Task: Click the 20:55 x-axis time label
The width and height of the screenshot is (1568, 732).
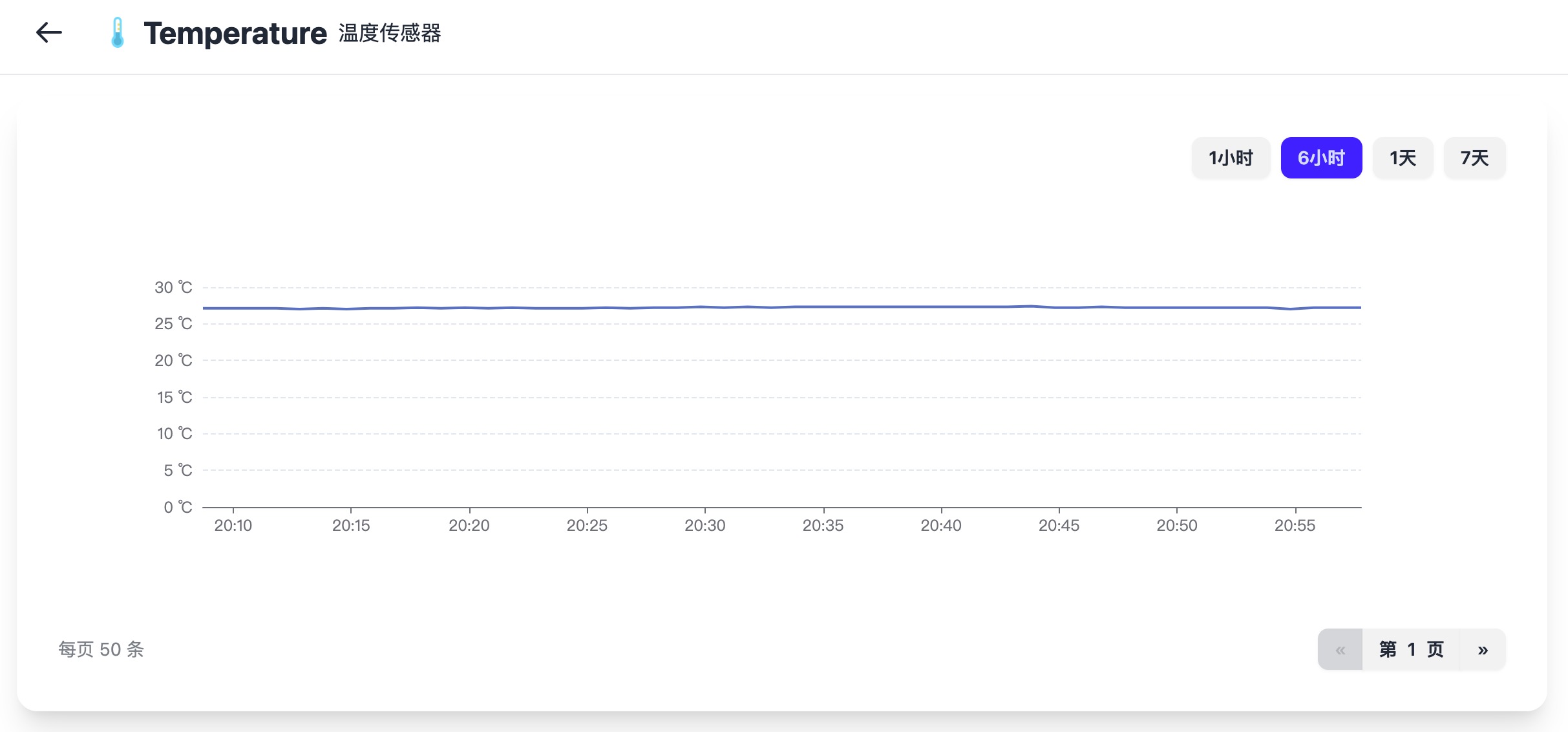Action: coord(1295,526)
